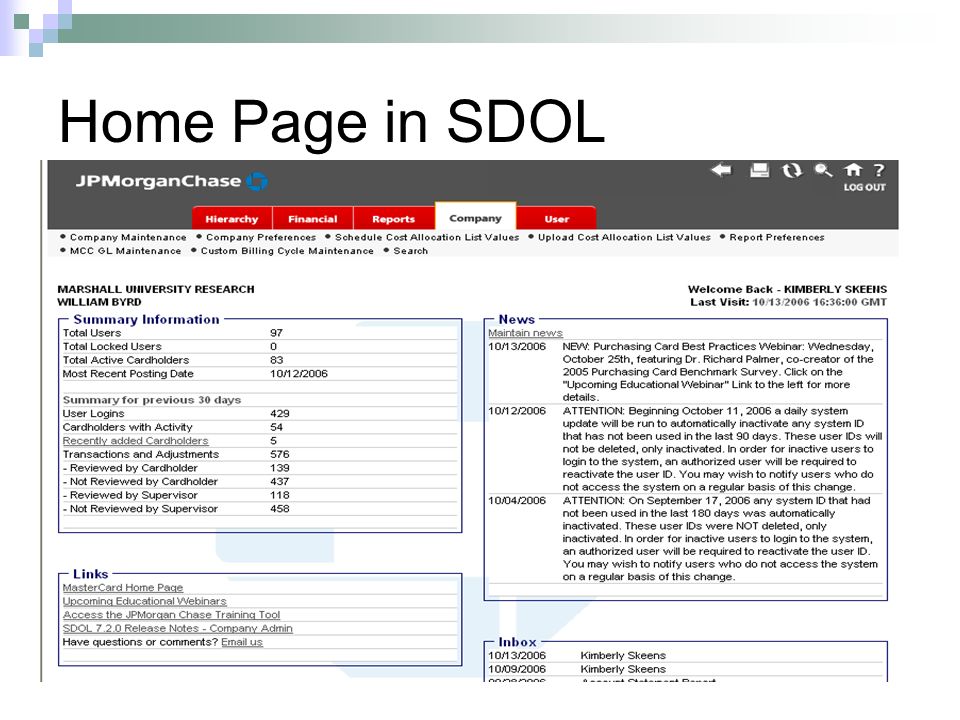This screenshot has width=960, height=720.
Task: Click the Total Users value 97
Action: (x=276, y=333)
